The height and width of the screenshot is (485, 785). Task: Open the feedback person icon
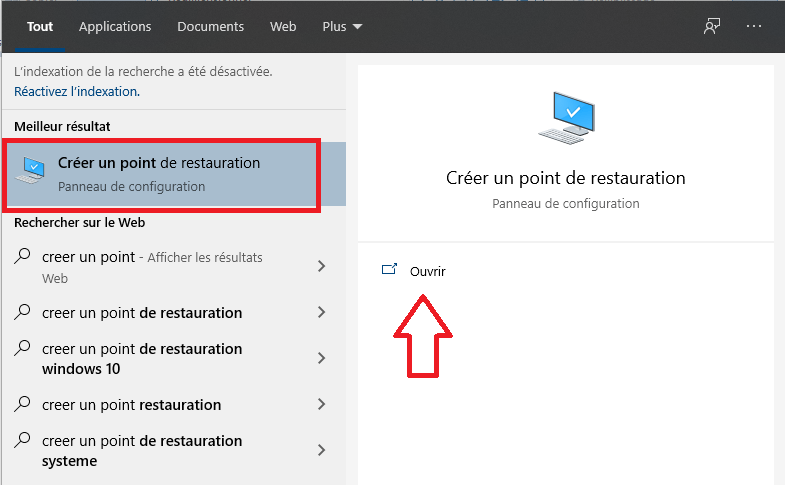711,26
